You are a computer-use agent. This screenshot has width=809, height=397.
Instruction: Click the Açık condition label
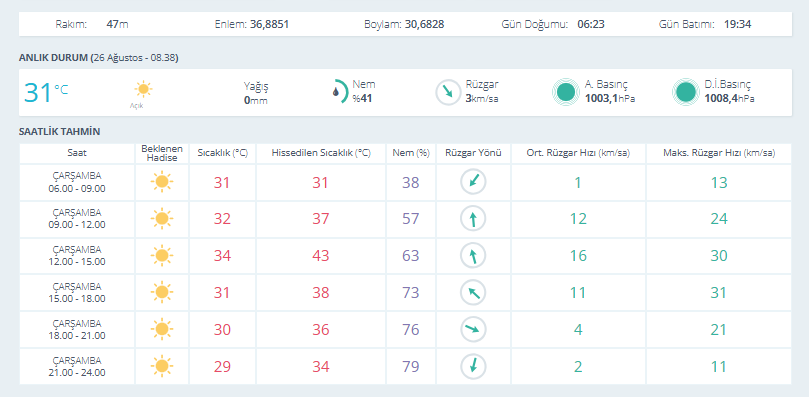(136, 105)
